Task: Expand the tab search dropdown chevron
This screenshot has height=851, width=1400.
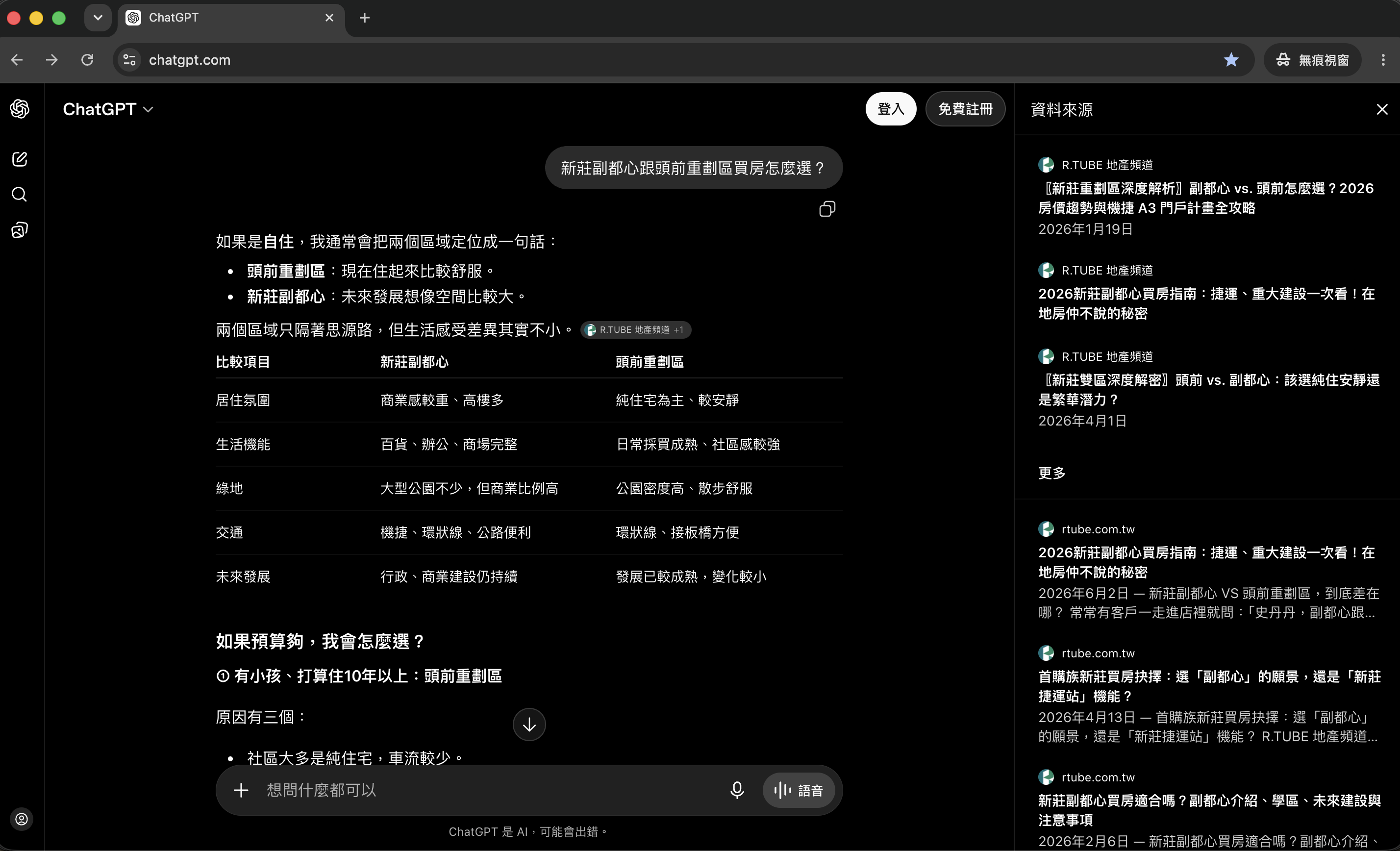Action: pos(98,18)
